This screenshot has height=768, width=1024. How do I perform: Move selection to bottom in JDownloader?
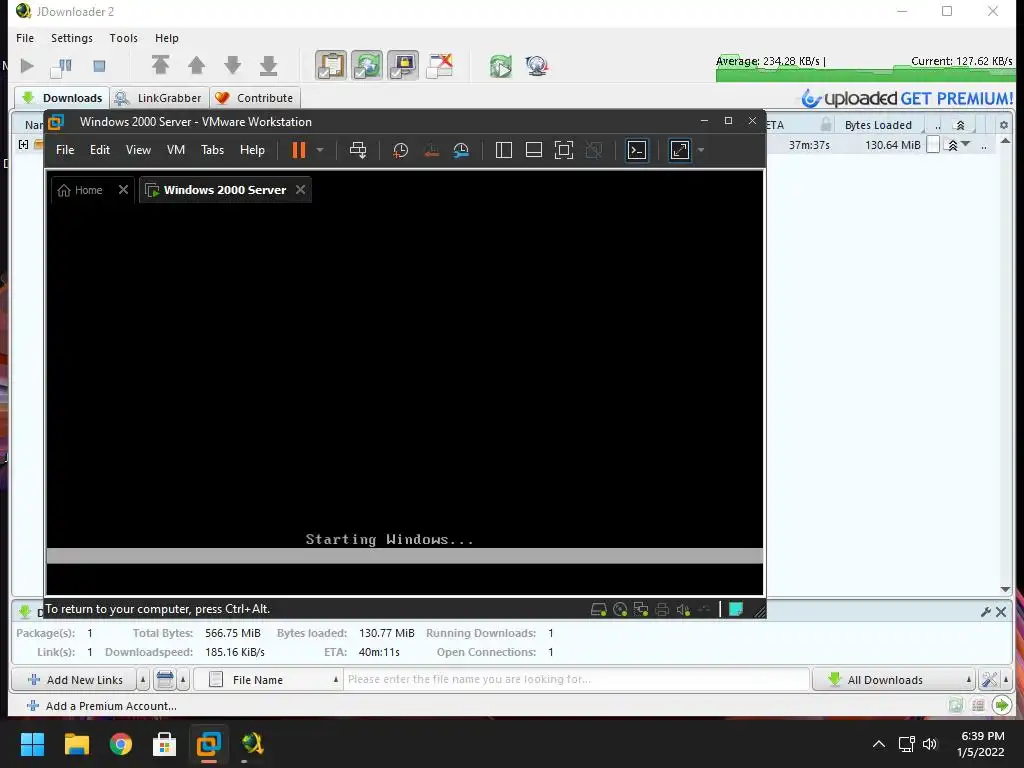pos(268,65)
